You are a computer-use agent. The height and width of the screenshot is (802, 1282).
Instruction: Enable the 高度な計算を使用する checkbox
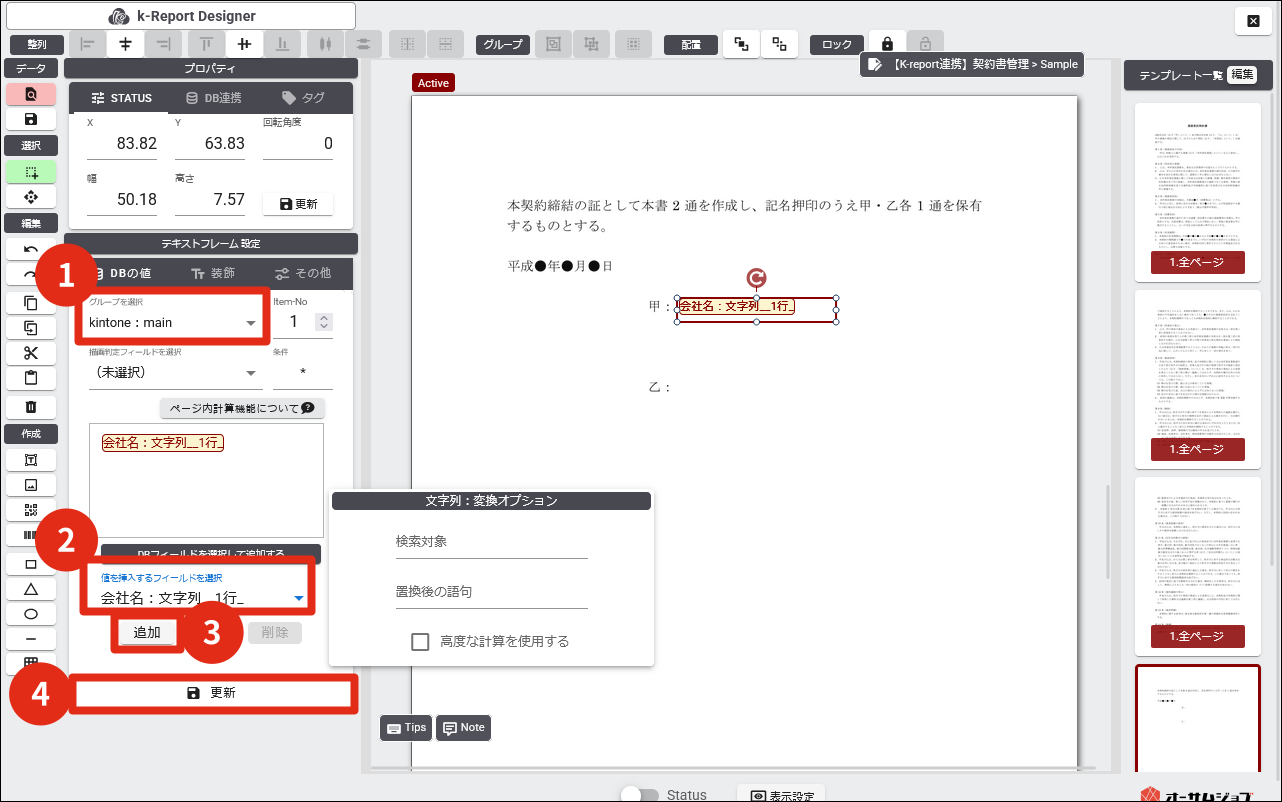(421, 641)
